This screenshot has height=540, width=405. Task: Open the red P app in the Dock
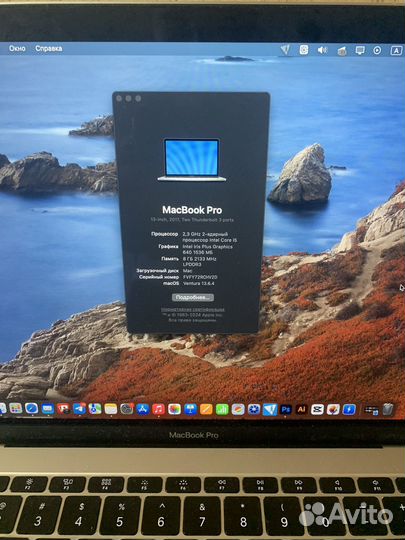point(63,409)
